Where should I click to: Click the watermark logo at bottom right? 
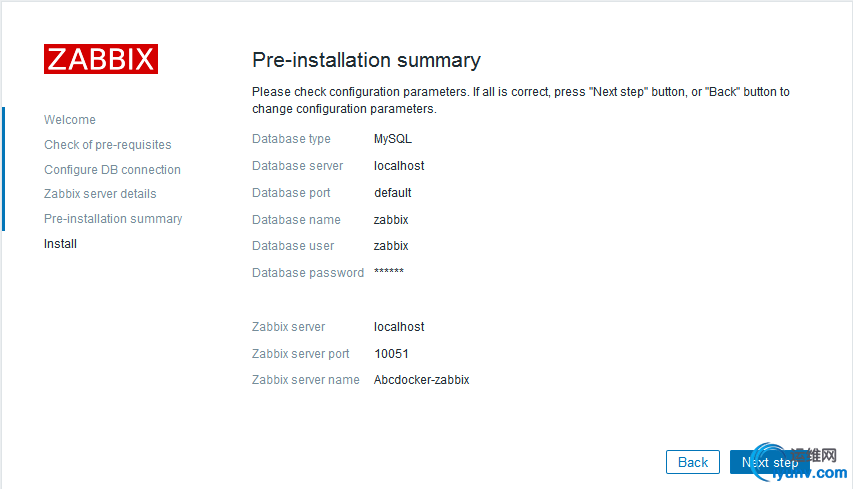[x=800, y=463]
